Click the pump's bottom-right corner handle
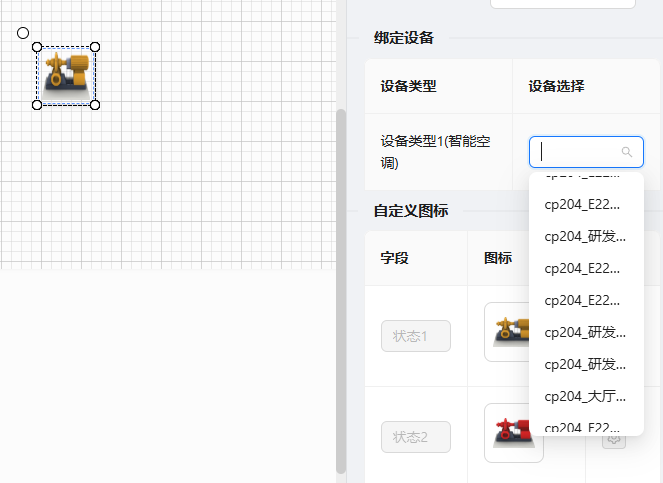Screen dimensions: 663x483 [x=95, y=105]
